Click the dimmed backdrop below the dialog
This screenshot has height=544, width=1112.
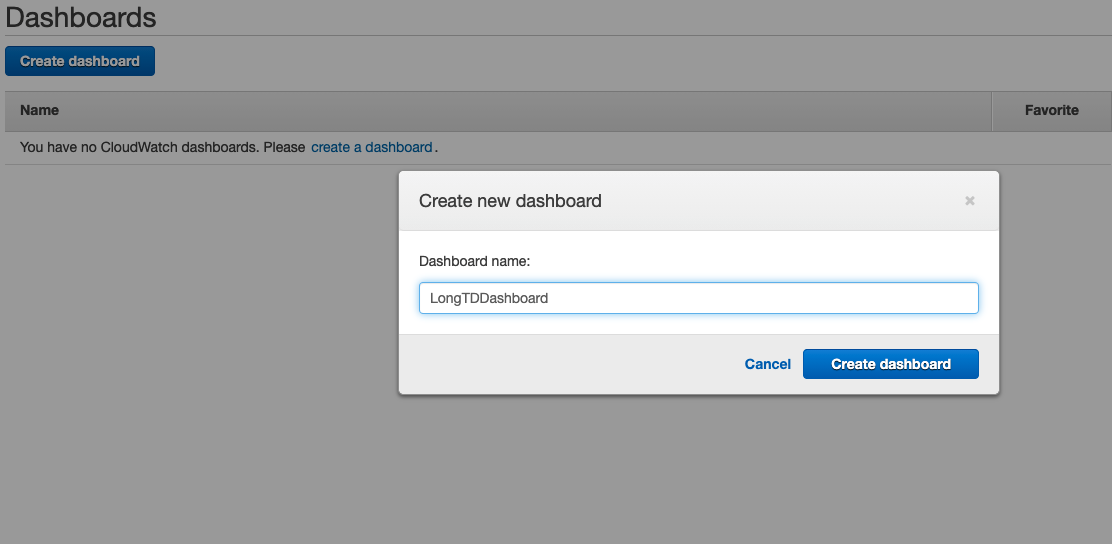698,470
